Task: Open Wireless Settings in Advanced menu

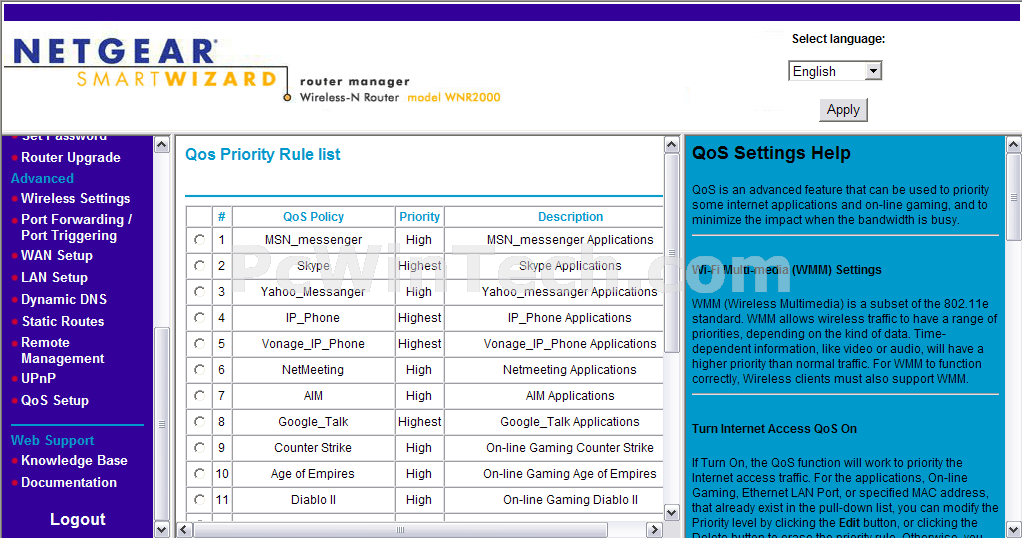Action: point(76,198)
